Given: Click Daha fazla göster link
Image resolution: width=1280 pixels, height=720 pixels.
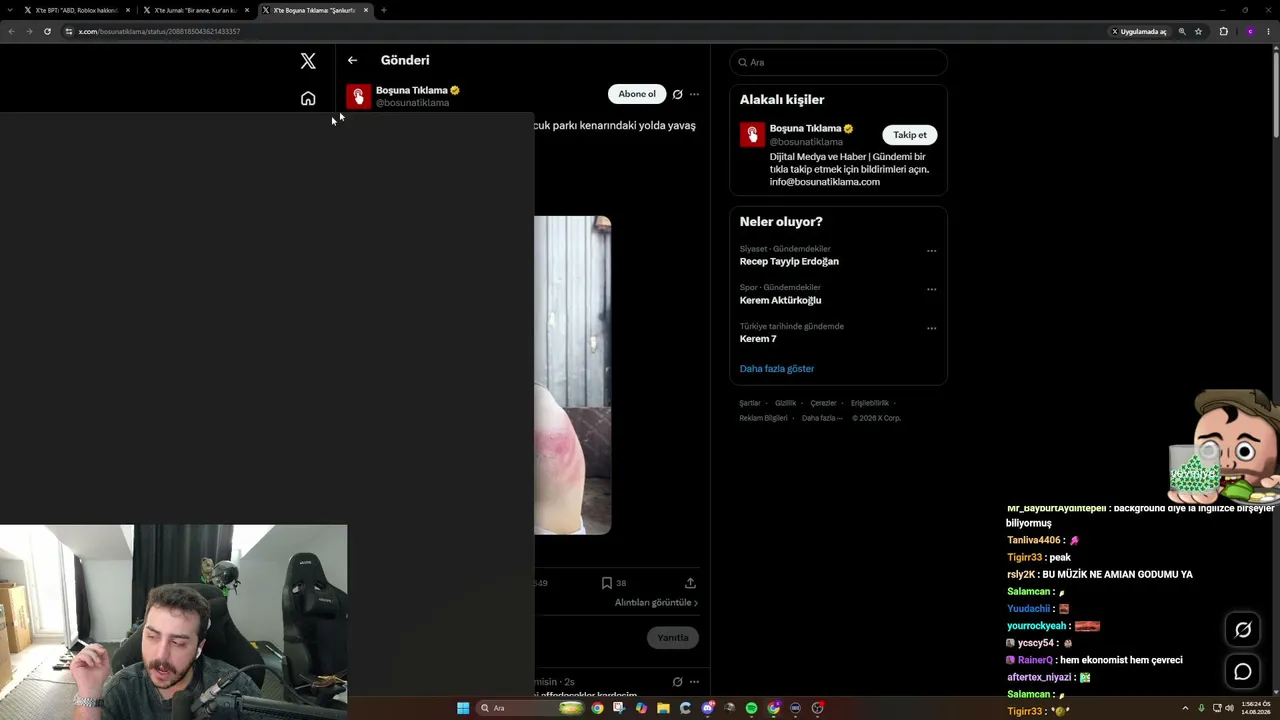Looking at the screenshot, I should (x=777, y=369).
